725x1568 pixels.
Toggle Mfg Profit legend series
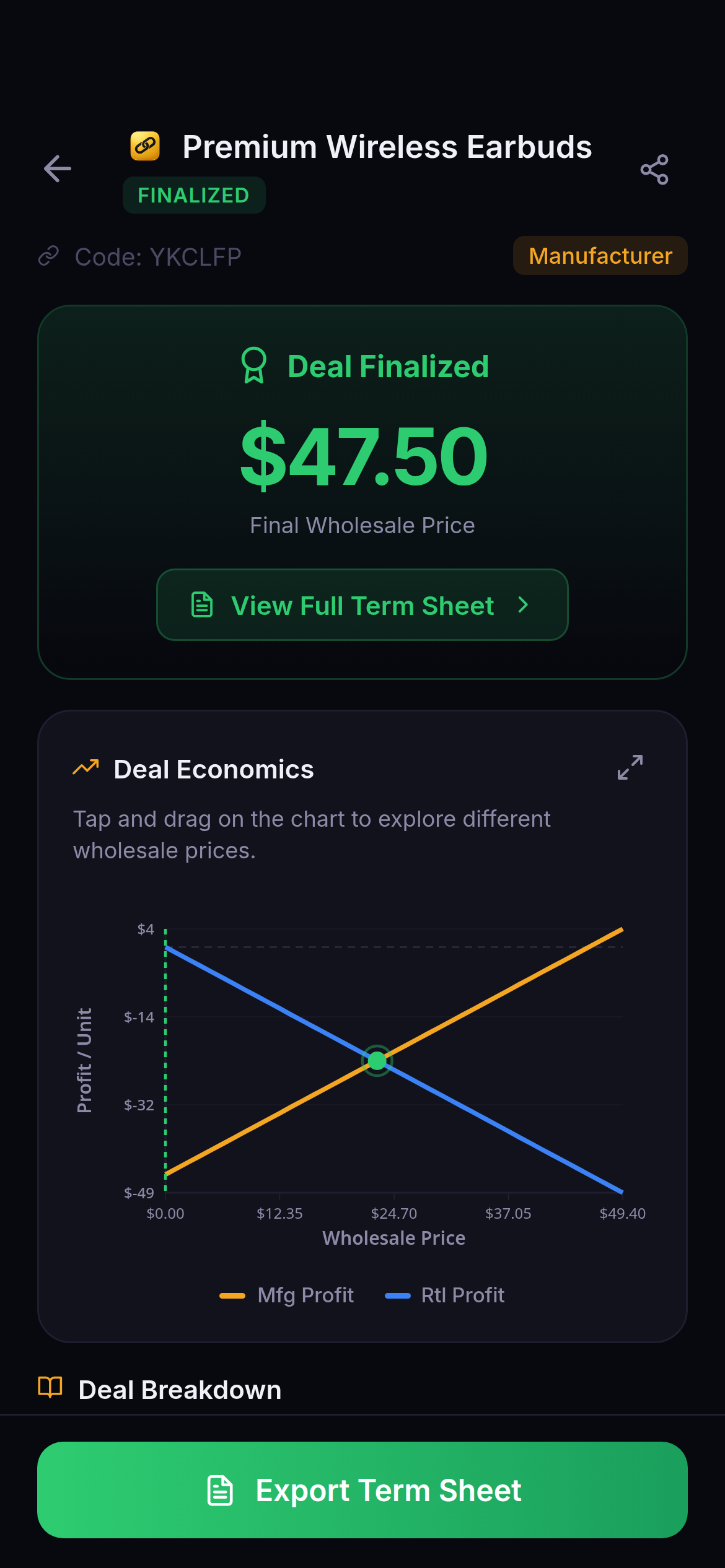[x=288, y=1295]
